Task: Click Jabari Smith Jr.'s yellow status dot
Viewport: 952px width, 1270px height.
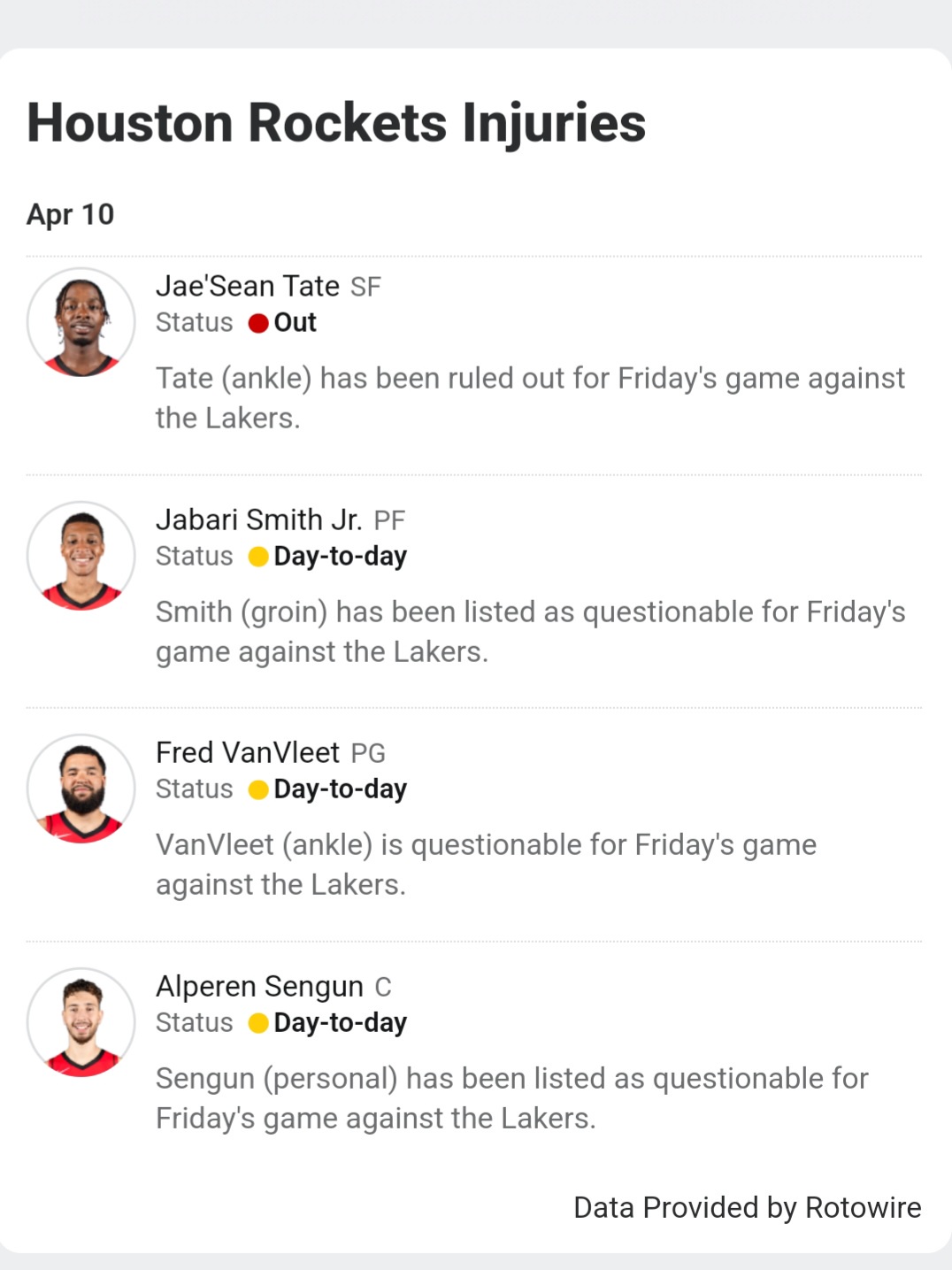Action: (x=258, y=557)
